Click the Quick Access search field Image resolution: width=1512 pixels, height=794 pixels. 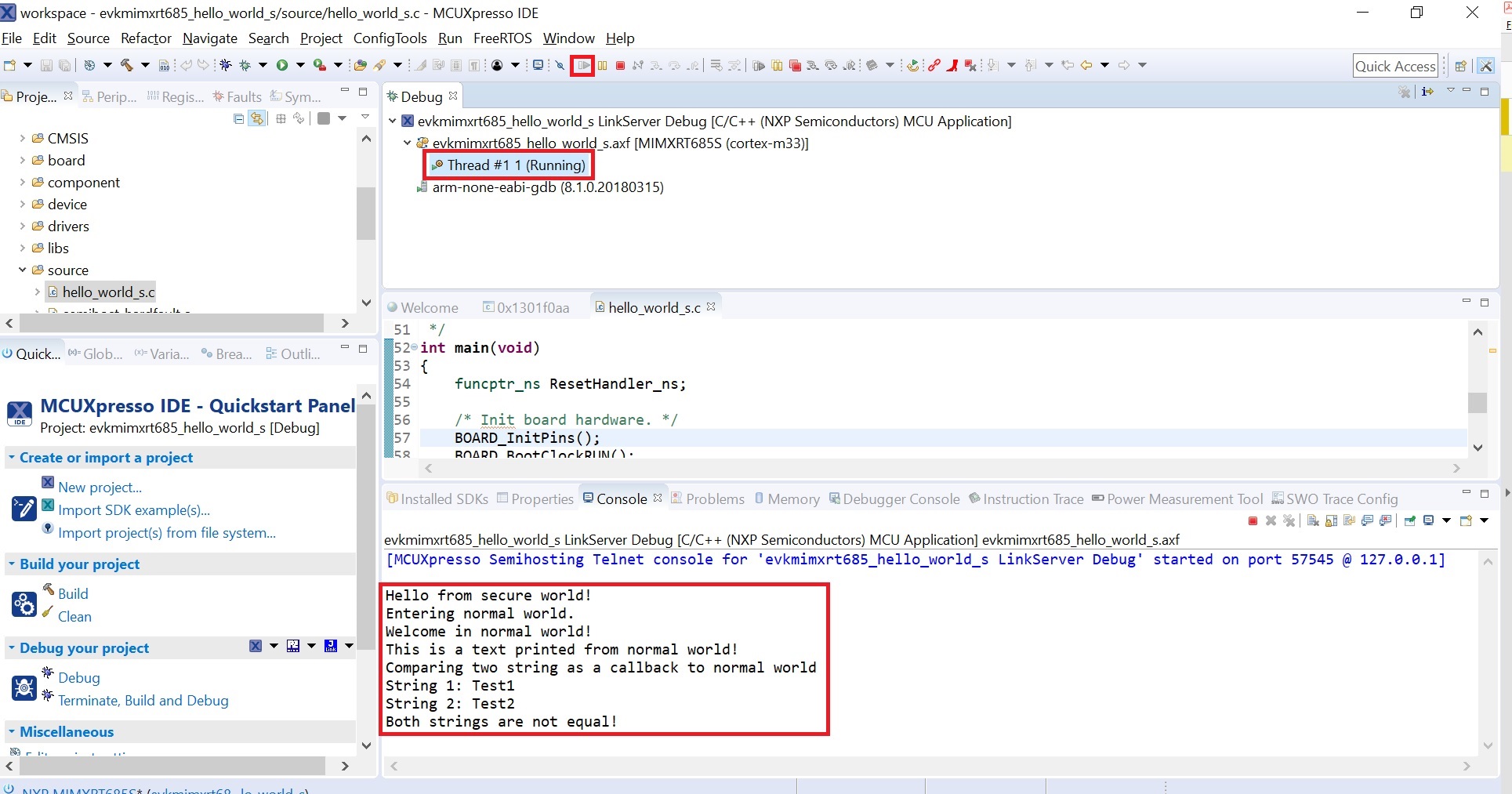pos(1395,67)
